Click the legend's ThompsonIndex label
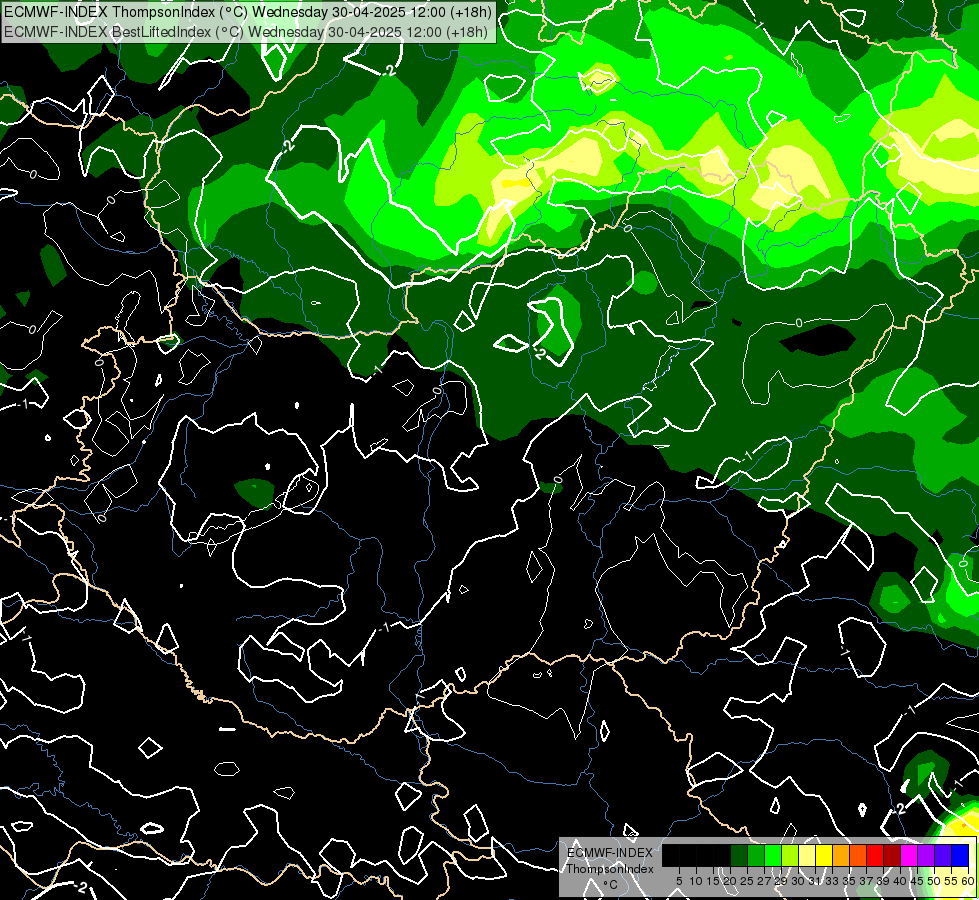Screen dimensions: 979x900 click(610, 869)
